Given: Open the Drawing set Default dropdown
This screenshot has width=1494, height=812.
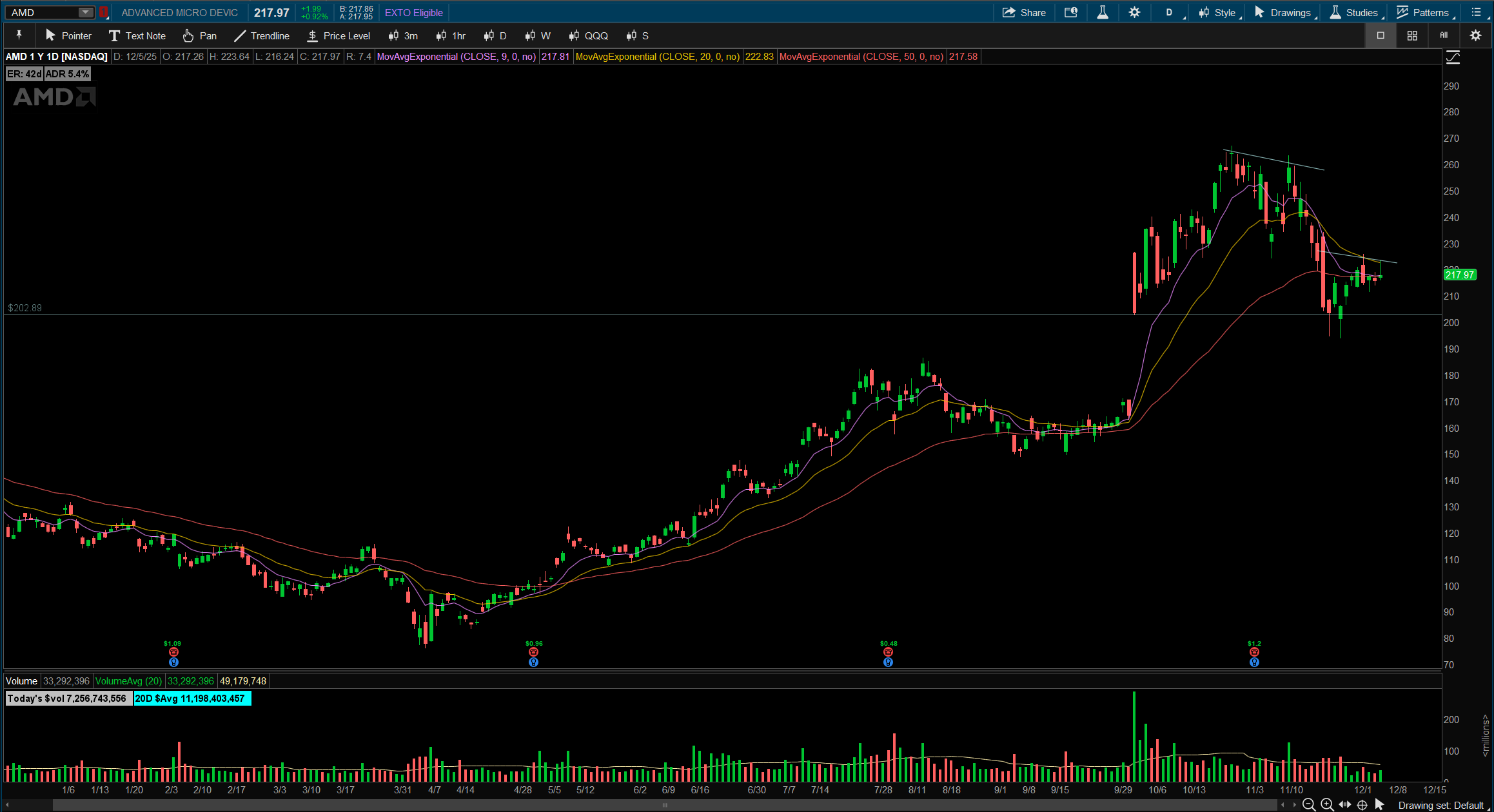Looking at the screenshot, I should click(1442, 805).
